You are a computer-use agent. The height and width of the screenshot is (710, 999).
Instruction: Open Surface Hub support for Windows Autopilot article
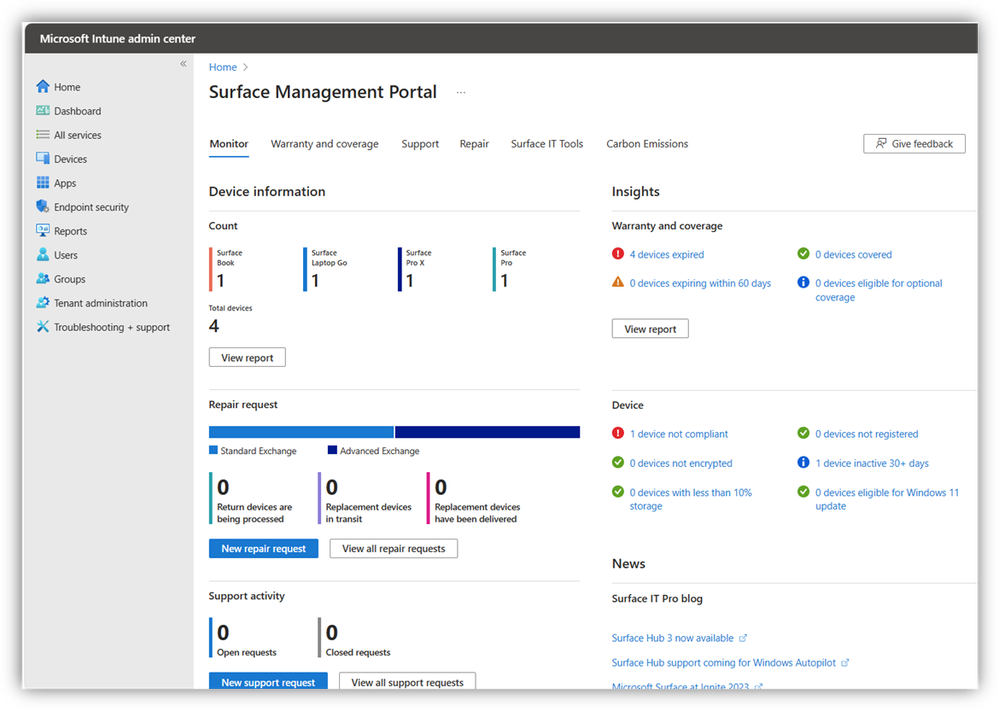click(x=723, y=663)
